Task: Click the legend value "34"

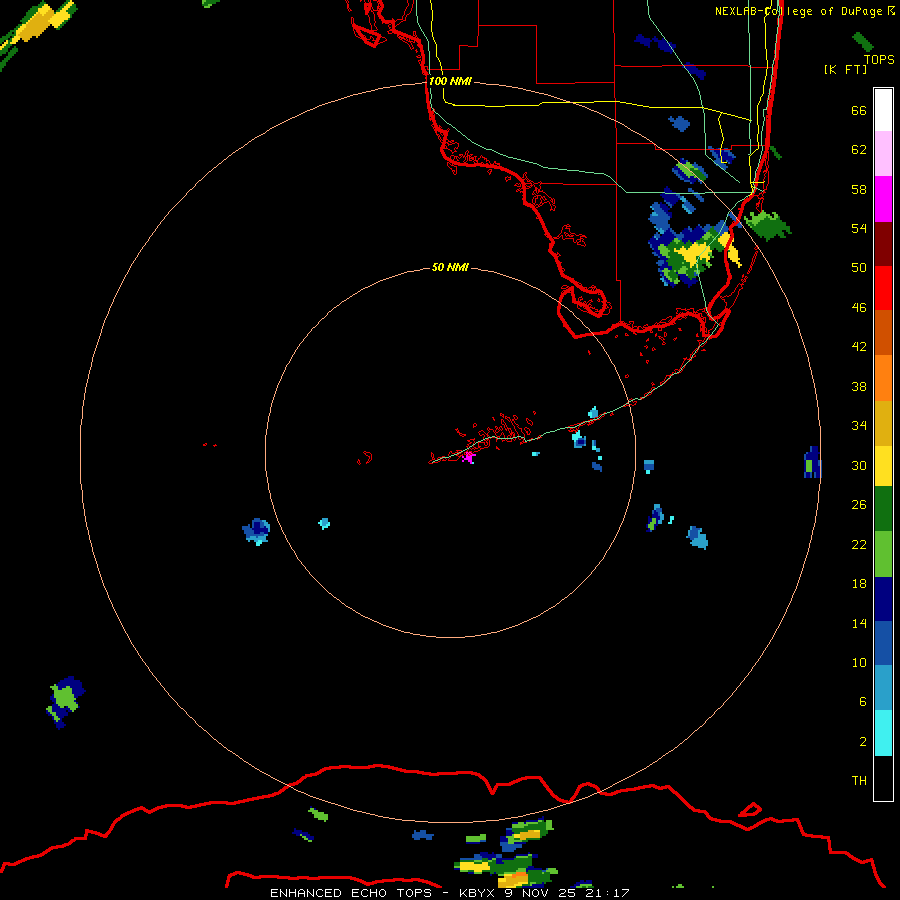Action: (859, 425)
